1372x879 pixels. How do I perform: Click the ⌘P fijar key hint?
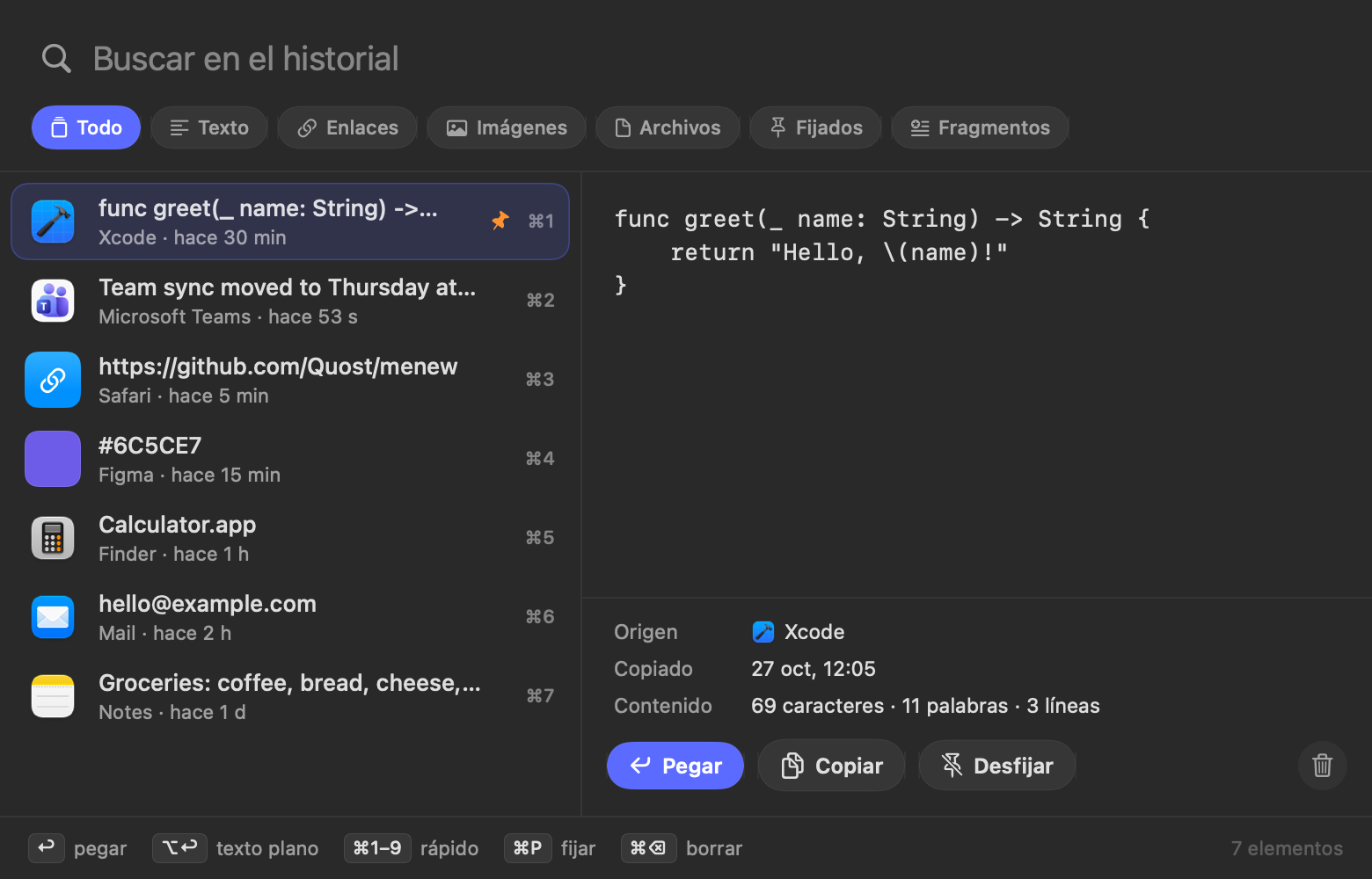(x=528, y=848)
